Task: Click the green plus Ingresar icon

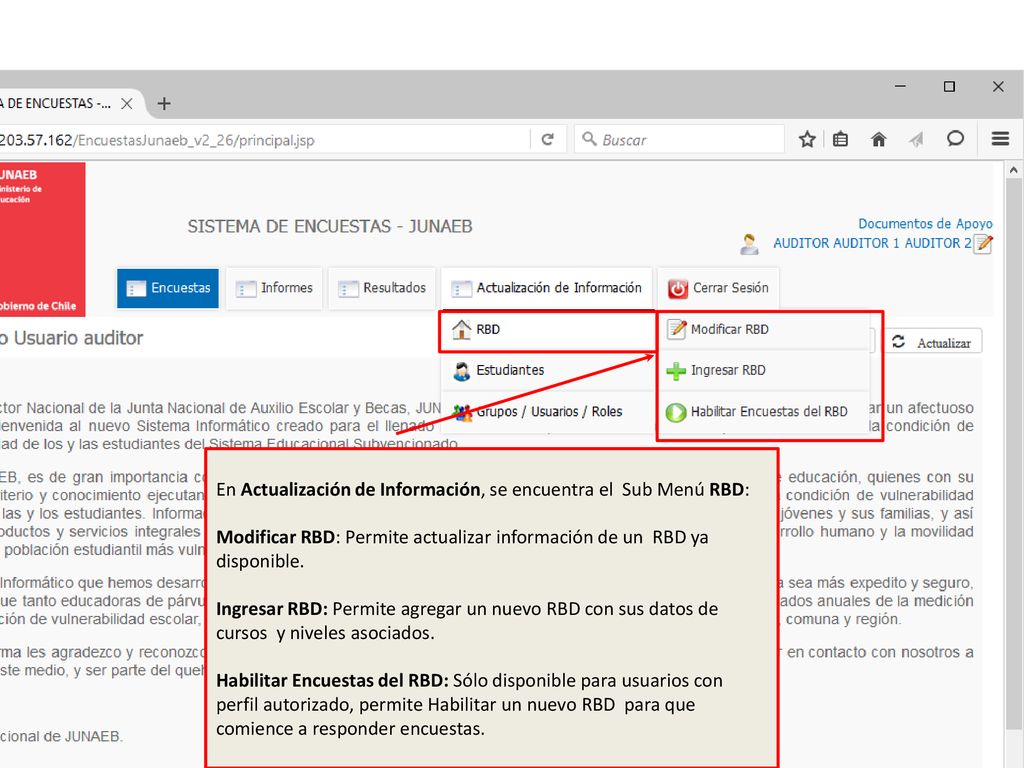Action: [x=676, y=371]
